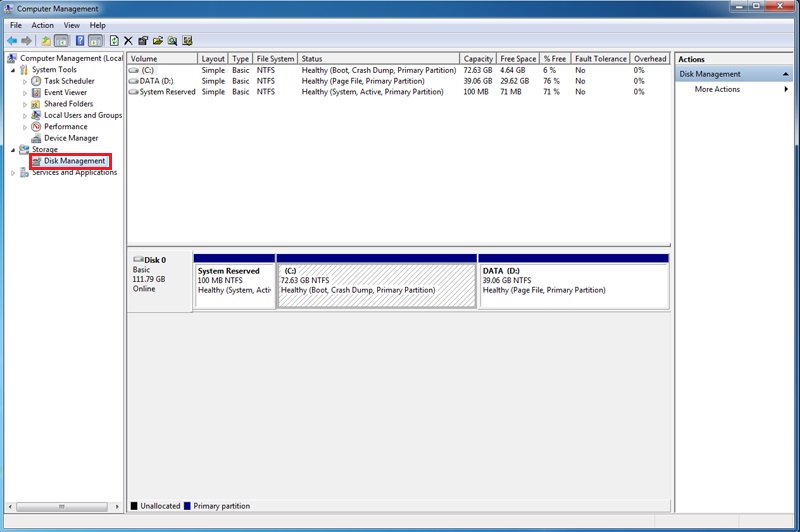Viewport: 800px width, 532px height.
Task: Click the blue Help question mark icon
Action: coord(80,41)
